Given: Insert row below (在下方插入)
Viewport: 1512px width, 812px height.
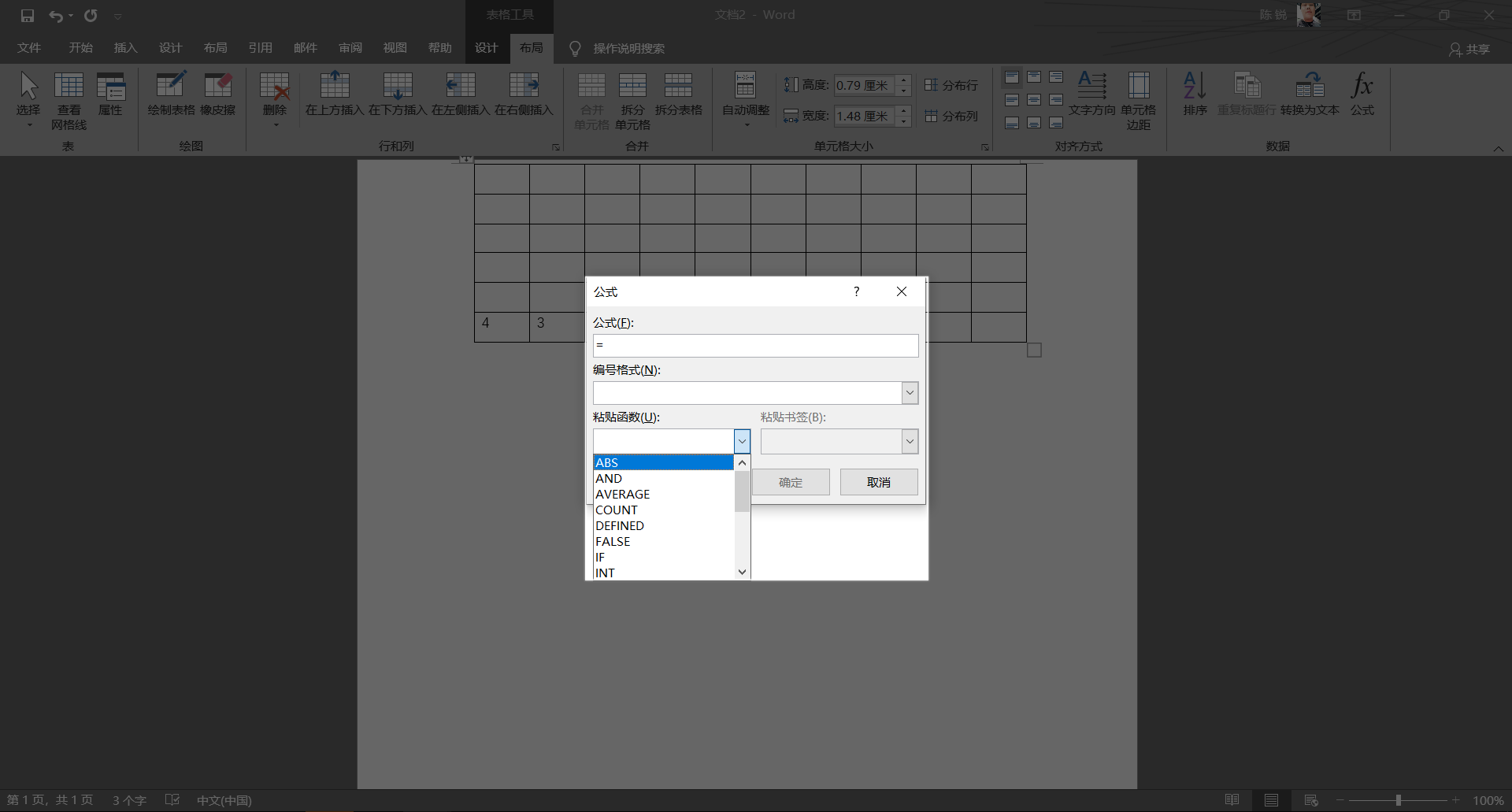Looking at the screenshot, I should [x=398, y=94].
